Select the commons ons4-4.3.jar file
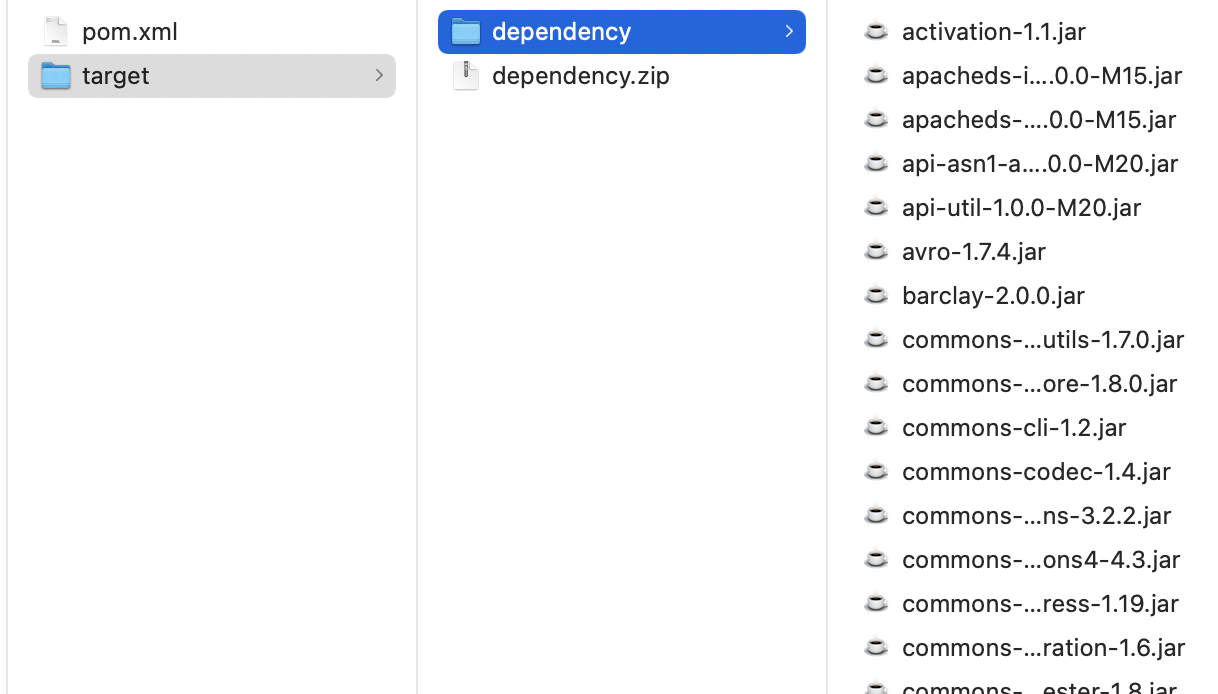Screen dimensions: 1218x694 pos(1041,559)
